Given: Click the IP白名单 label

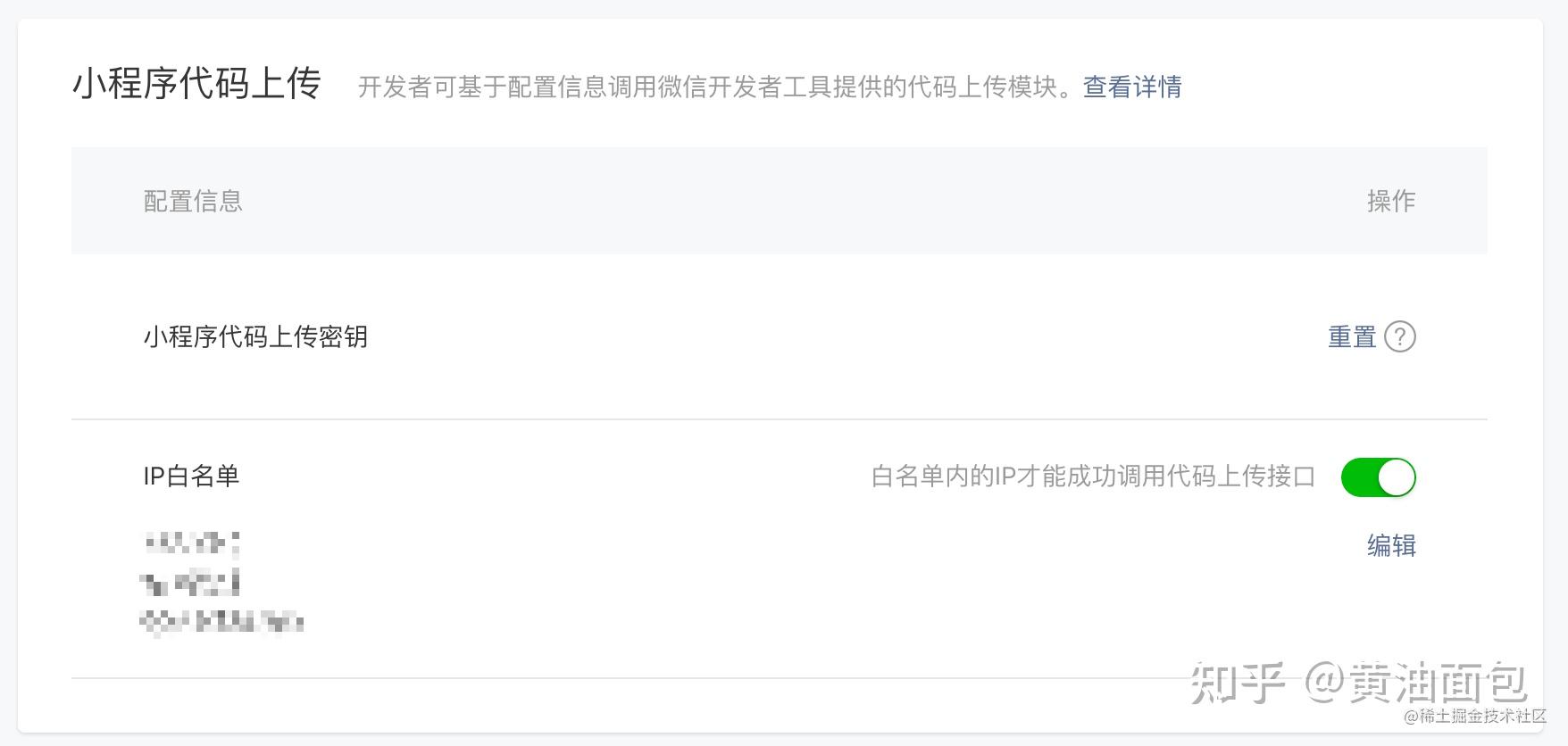Looking at the screenshot, I should pos(191,477).
